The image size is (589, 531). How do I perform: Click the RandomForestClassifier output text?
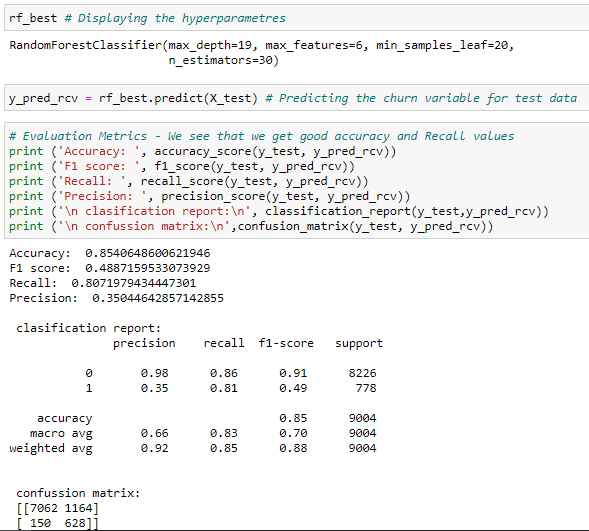tap(261, 53)
